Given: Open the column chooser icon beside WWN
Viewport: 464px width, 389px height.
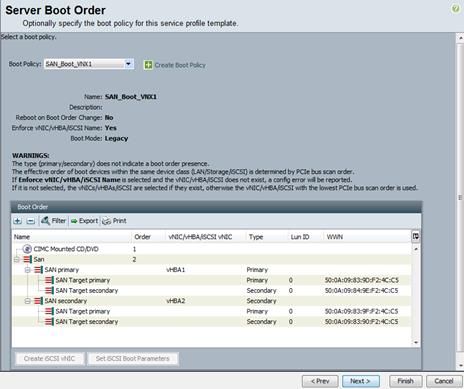Looking at the screenshot, I should coord(415,236).
